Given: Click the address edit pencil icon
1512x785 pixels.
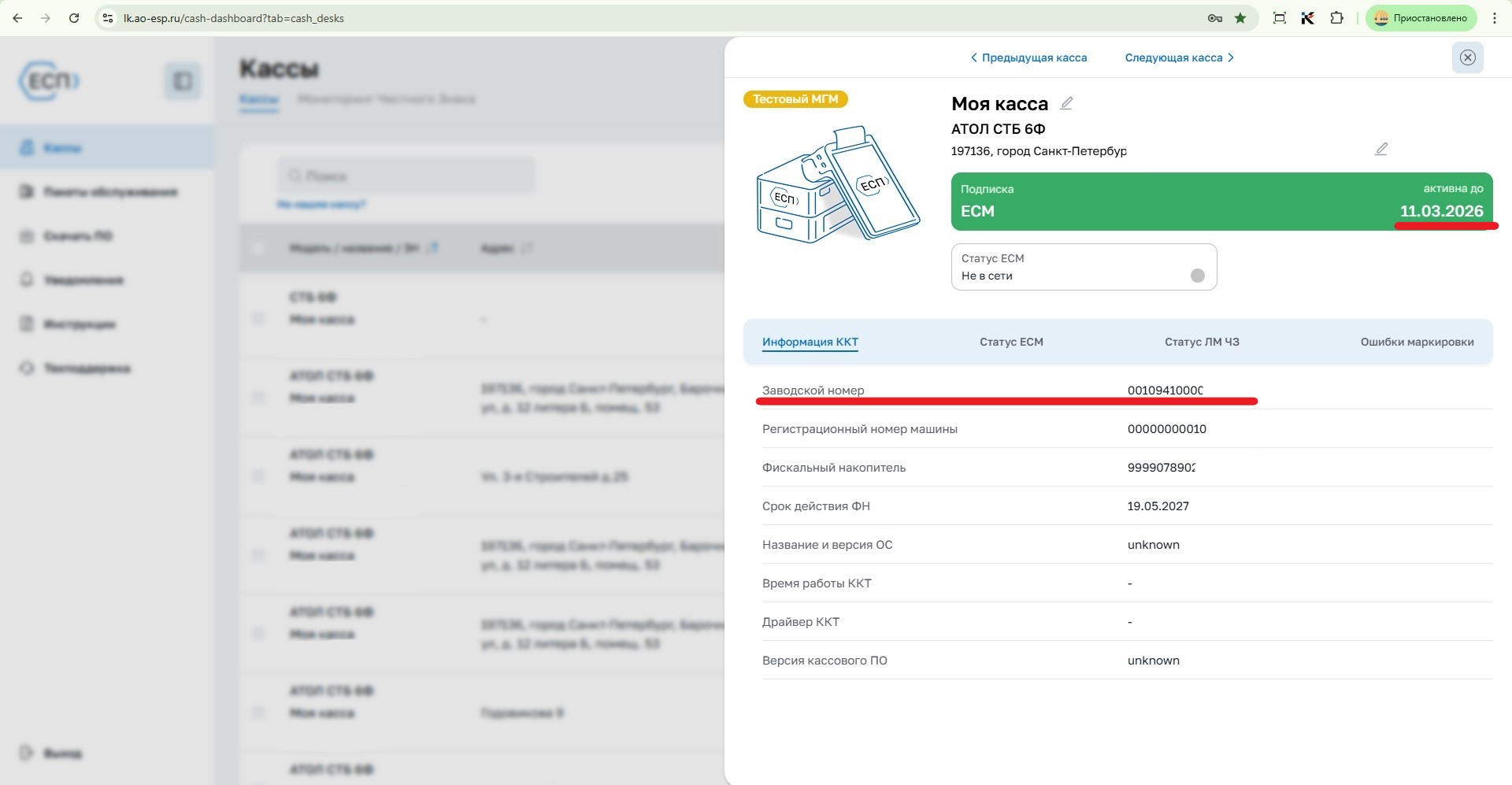Looking at the screenshot, I should (1380, 149).
